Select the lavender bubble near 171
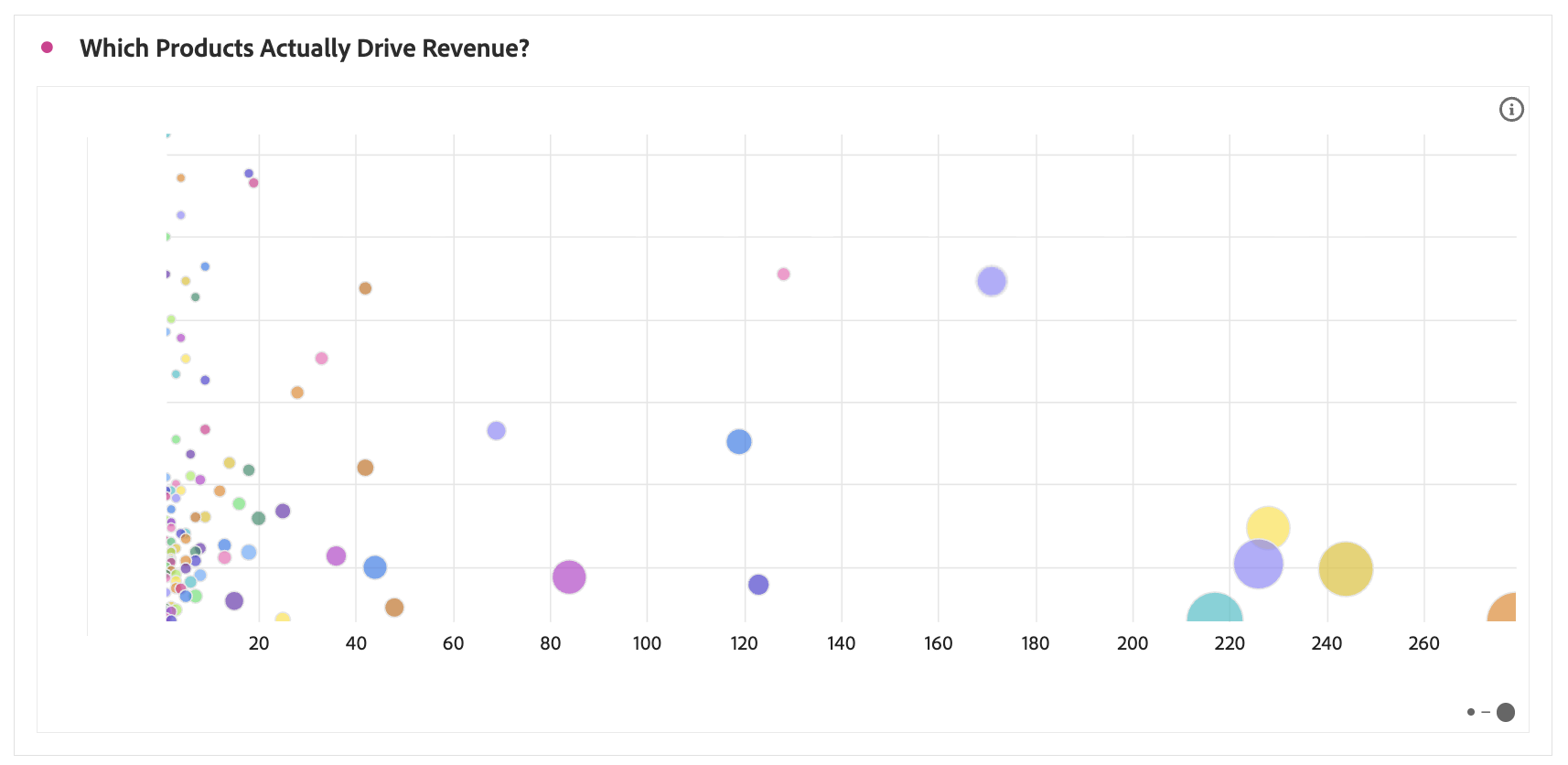This screenshot has width=1568, height=765. (x=992, y=281)
